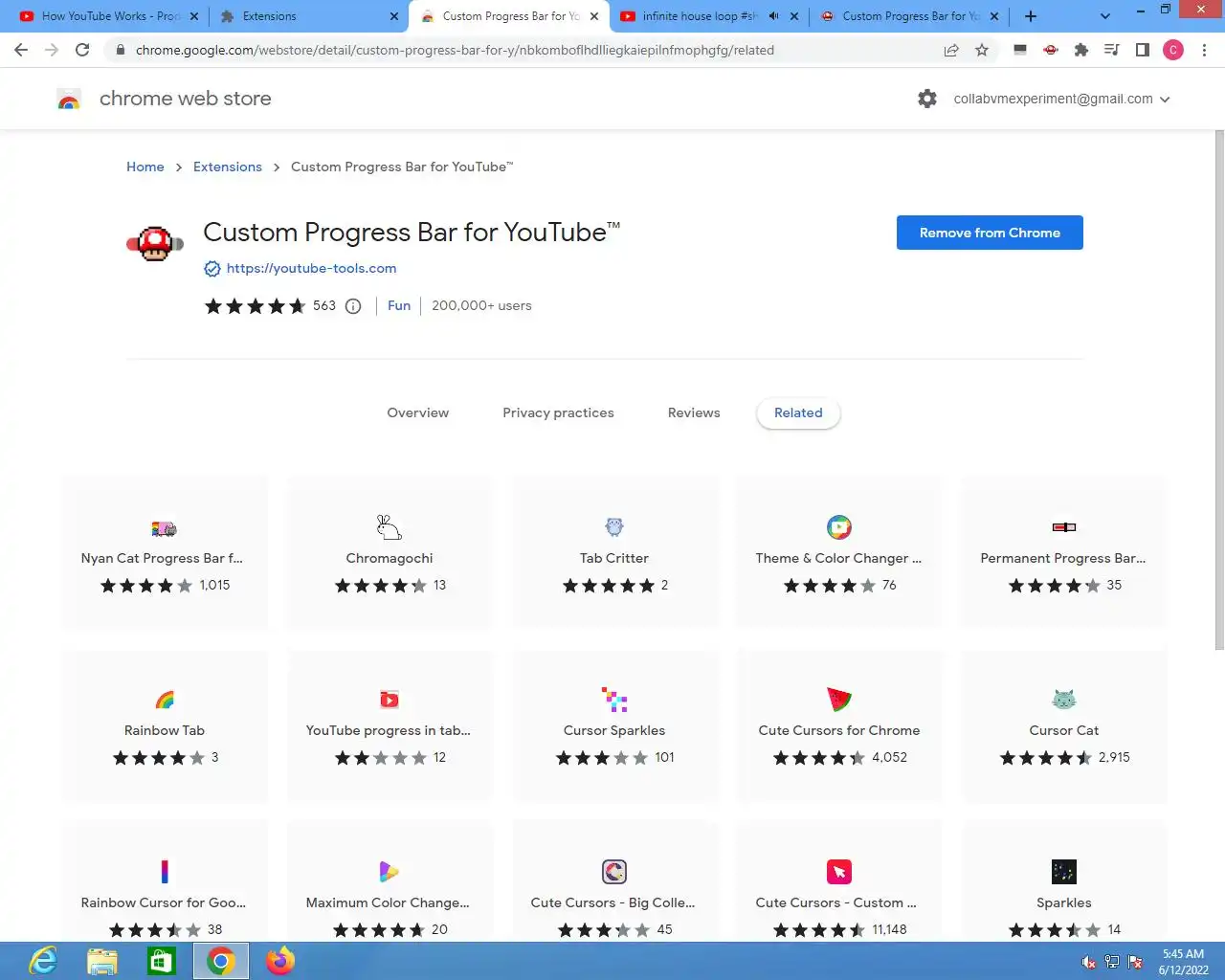This screenshot has width=1225, height=980.
Task: Launch Internet Explorer from taskbar
Action: (43, 961)
